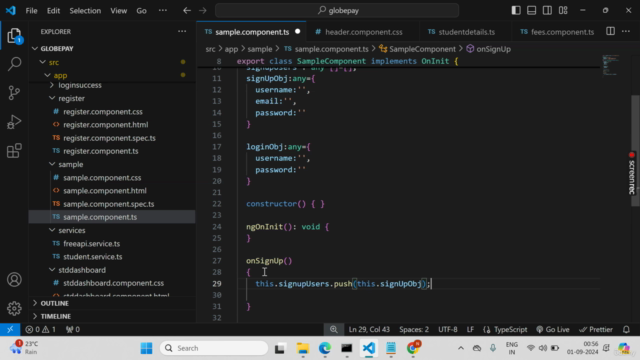Open the Edit menu
Image resolution: width=640 pixels, height=360 pixels.
pyautogui.click(x=53, y=11)
